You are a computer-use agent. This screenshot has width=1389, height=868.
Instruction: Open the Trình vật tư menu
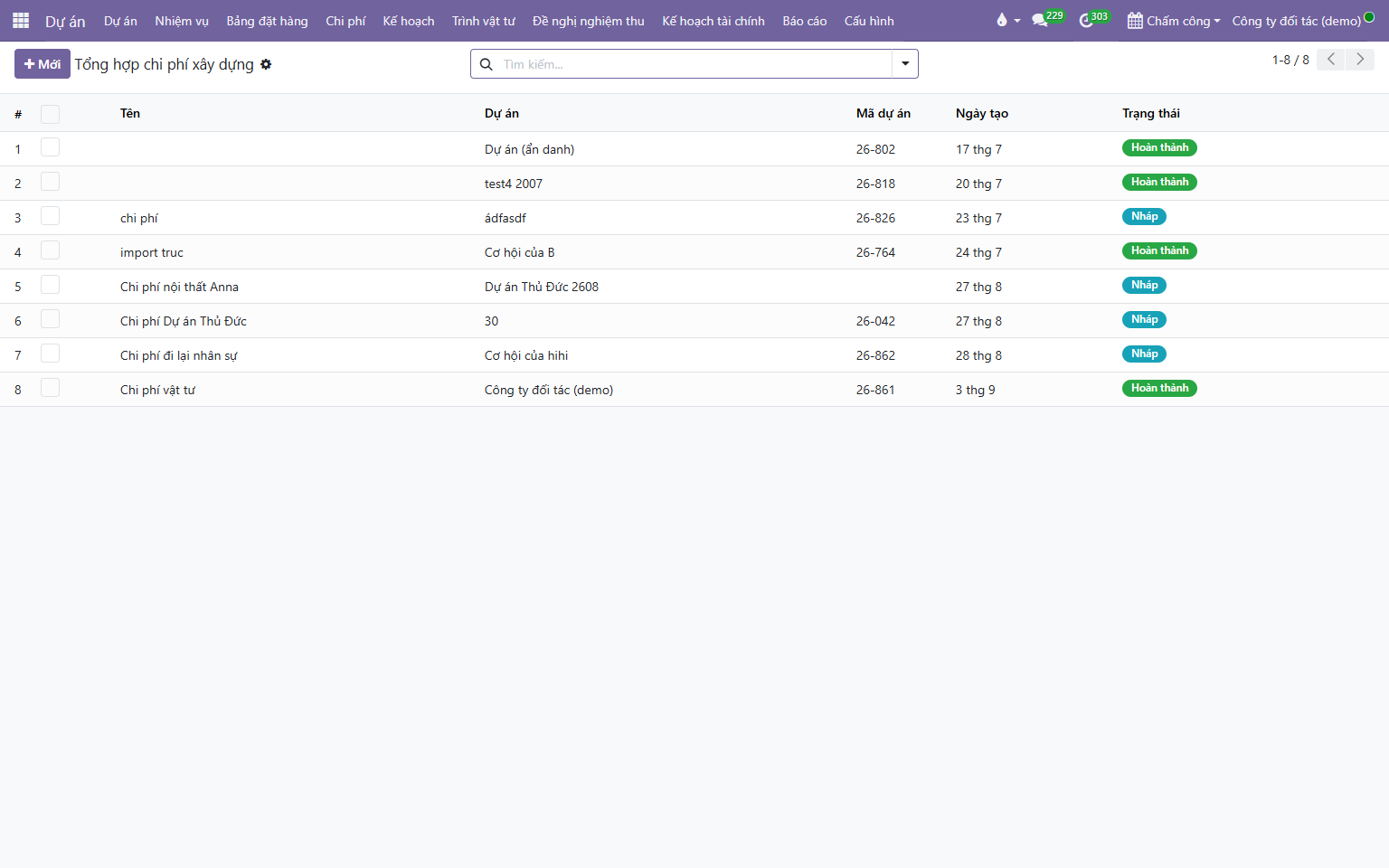484,21
